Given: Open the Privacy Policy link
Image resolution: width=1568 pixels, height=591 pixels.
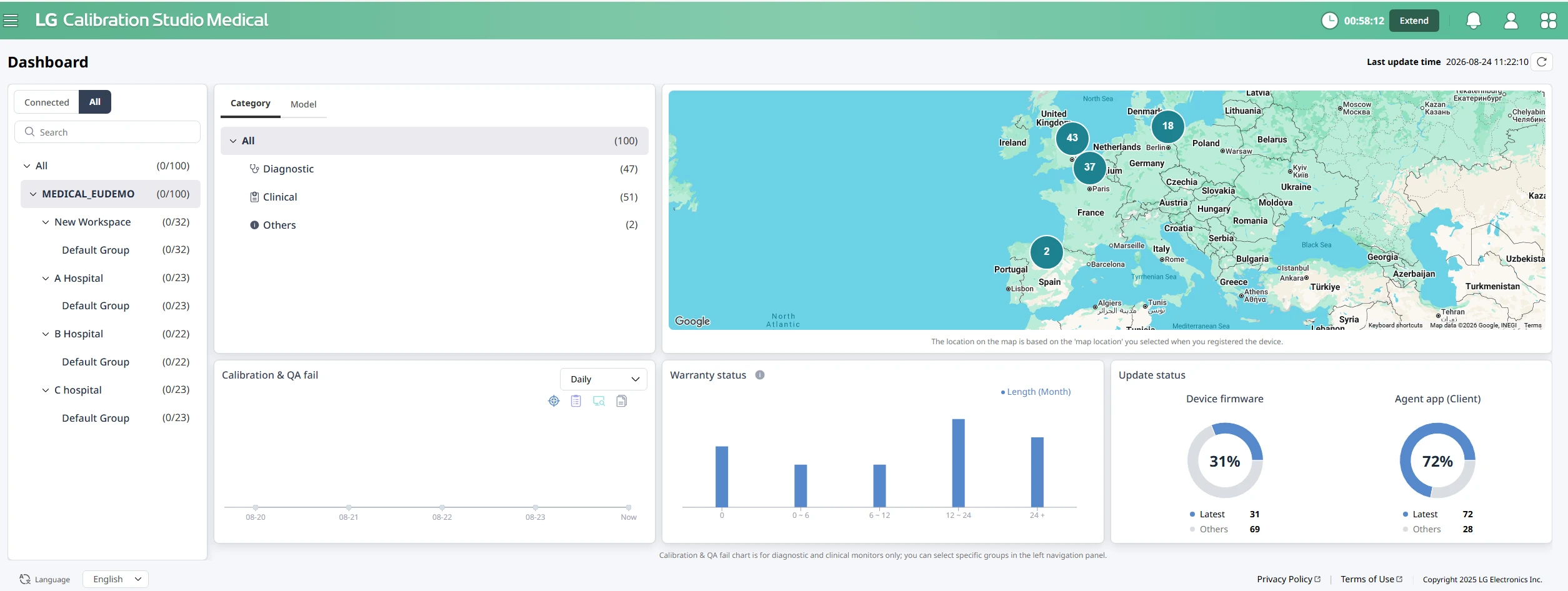Looking at the screenshot, I should (1289, 579).
